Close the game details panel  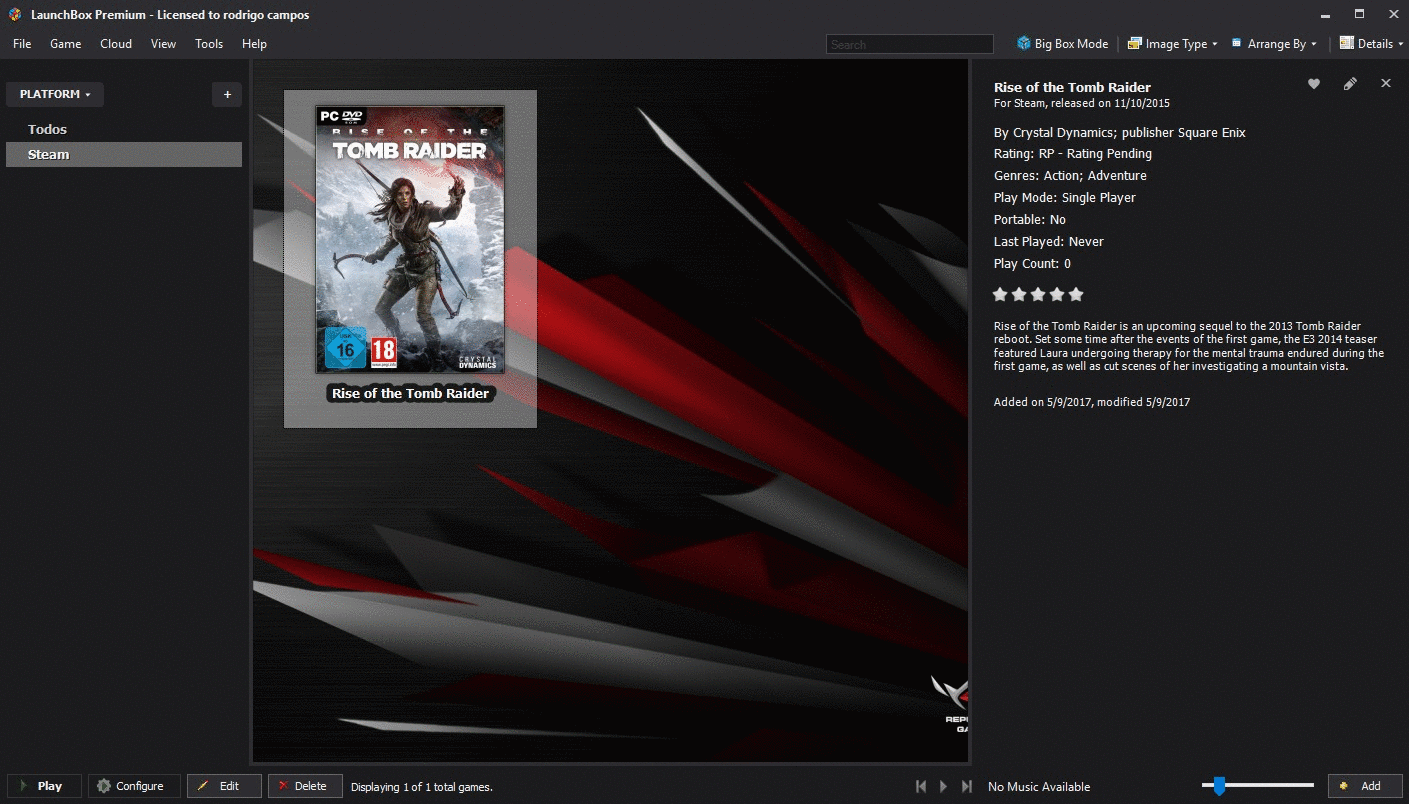coord(1386,84)
